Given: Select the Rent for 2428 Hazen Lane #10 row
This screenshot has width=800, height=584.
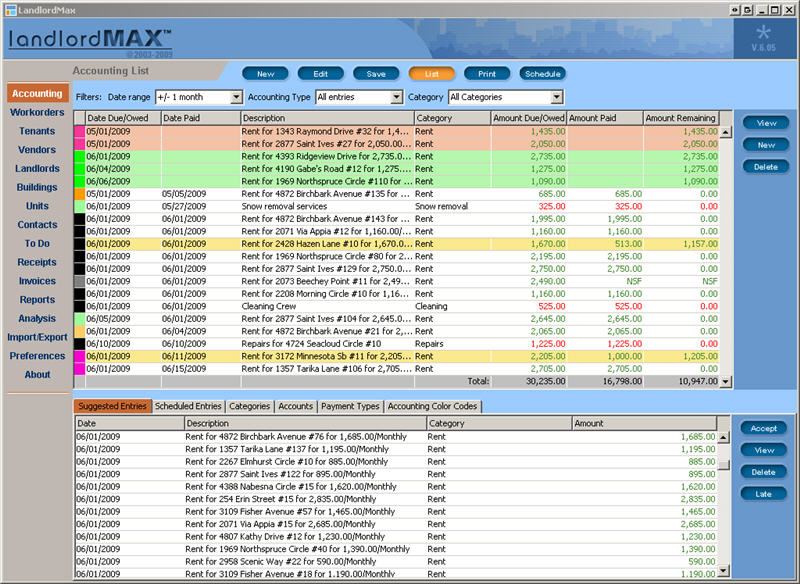Looking at the screenshot, I should tap(396, 244).
